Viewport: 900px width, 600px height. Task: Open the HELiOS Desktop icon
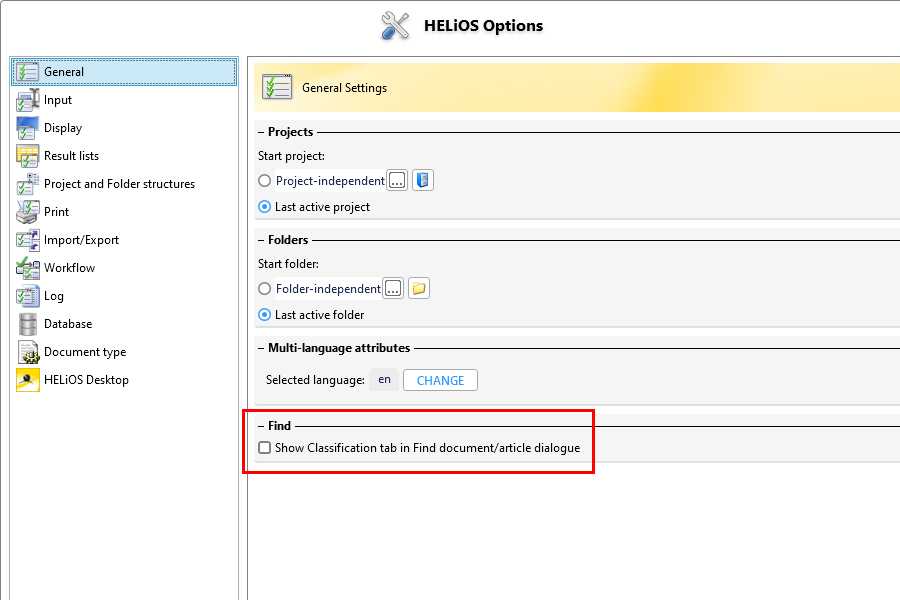(28, 380)
